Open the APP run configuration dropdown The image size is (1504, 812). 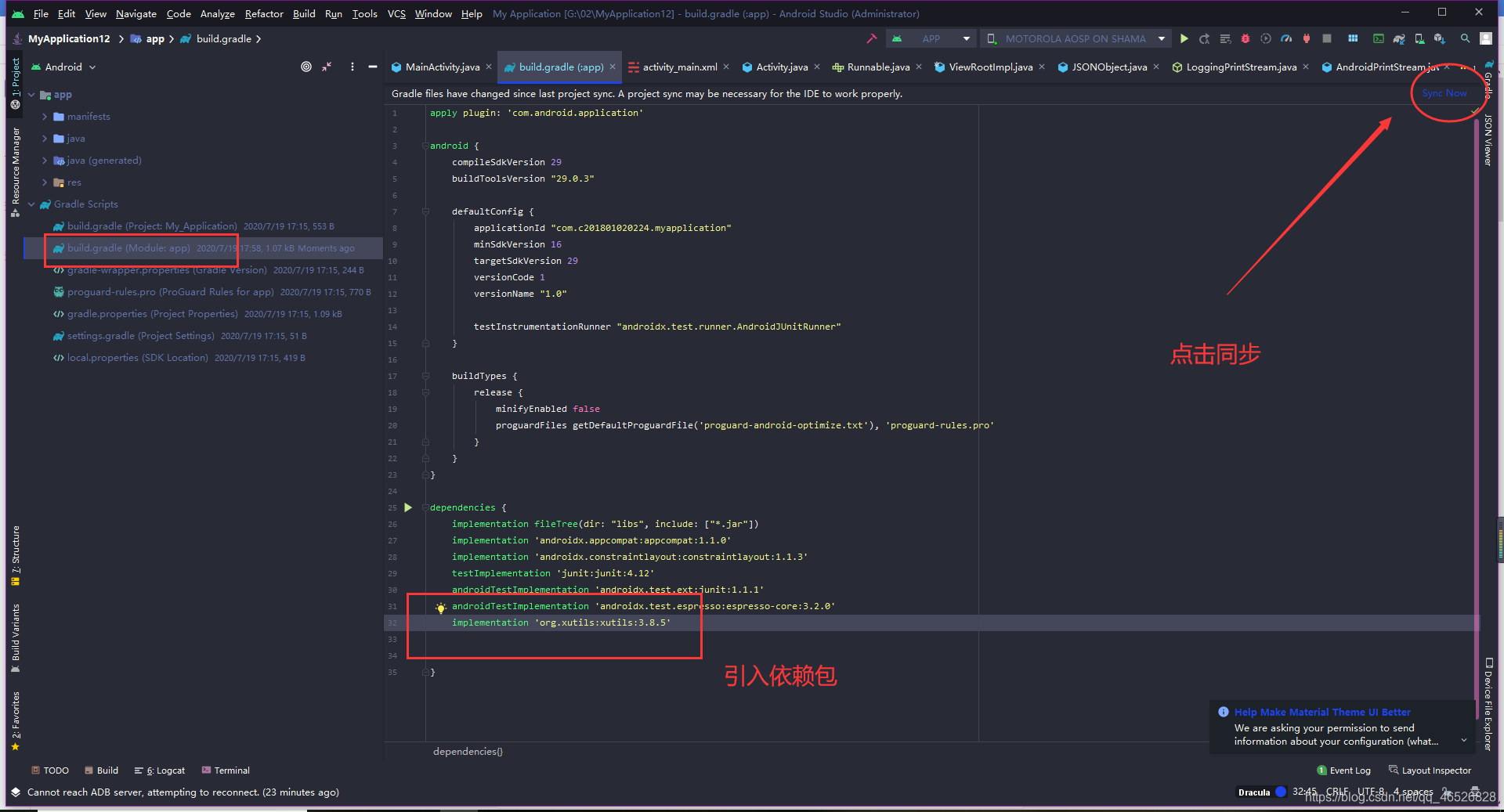tap(930, 38)
